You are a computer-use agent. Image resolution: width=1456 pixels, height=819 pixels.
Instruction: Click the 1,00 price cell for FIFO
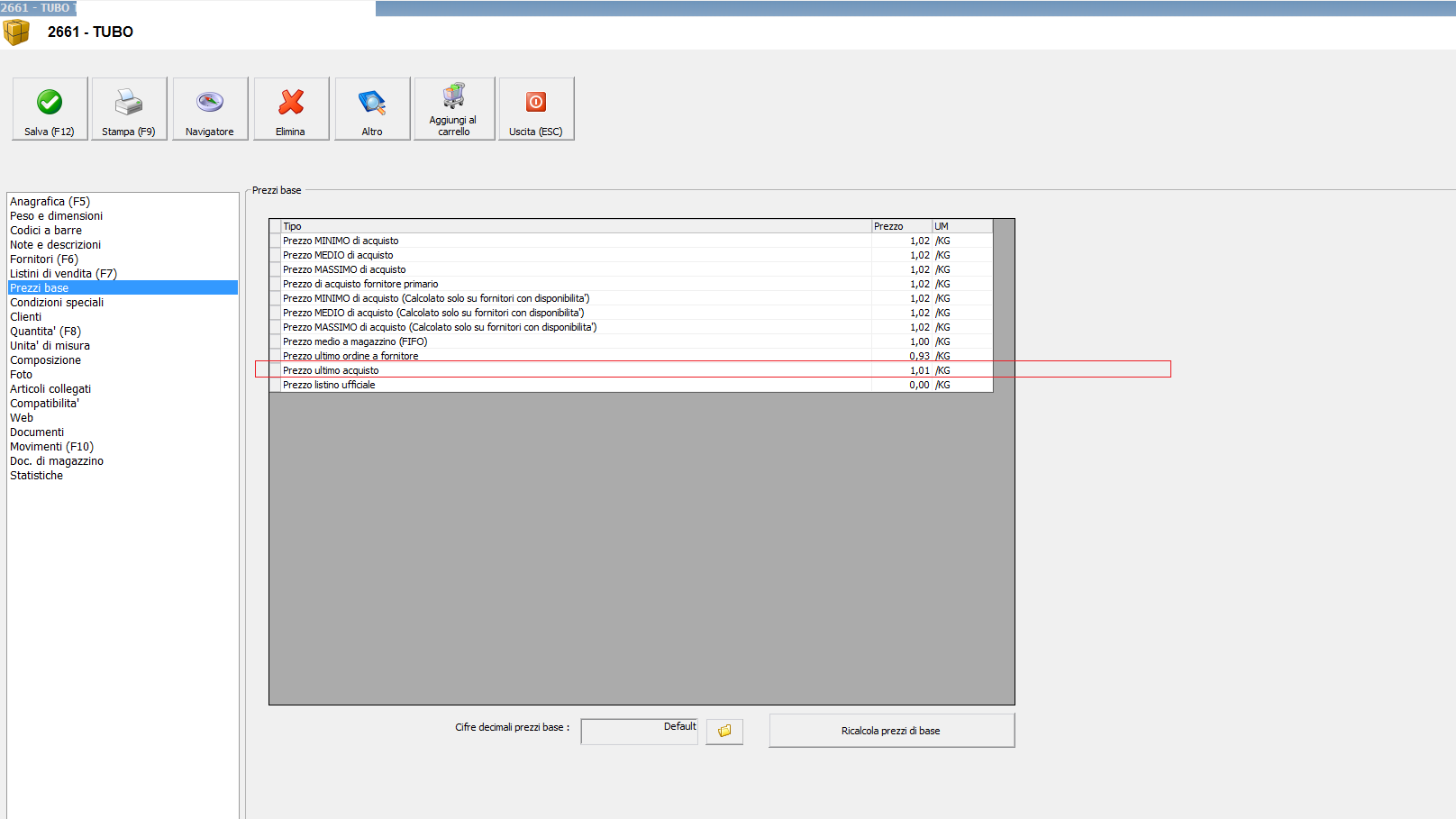[x=902, y=341]
